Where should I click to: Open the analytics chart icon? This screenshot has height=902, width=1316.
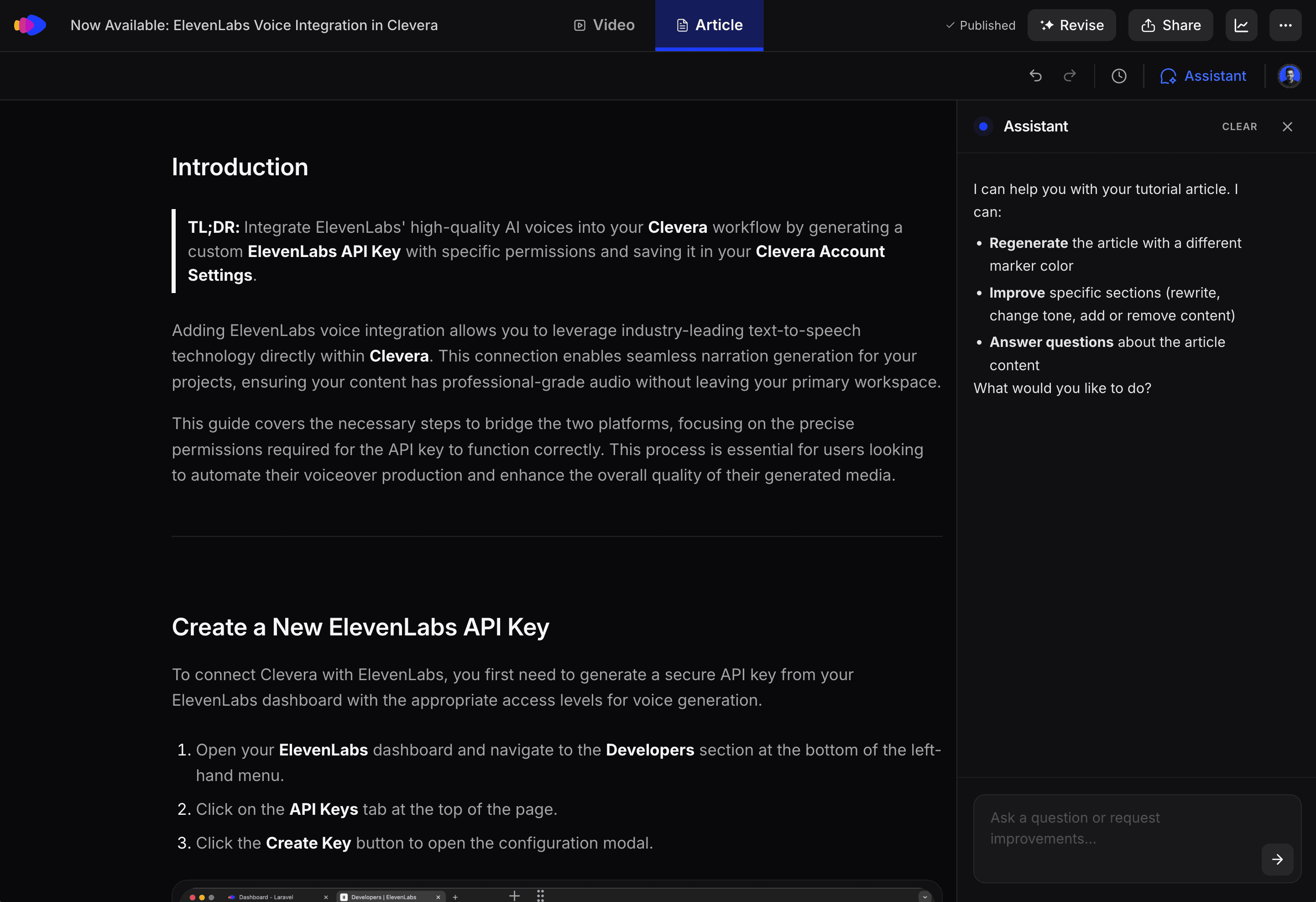pyautogui.click(x=1241, y=25)
